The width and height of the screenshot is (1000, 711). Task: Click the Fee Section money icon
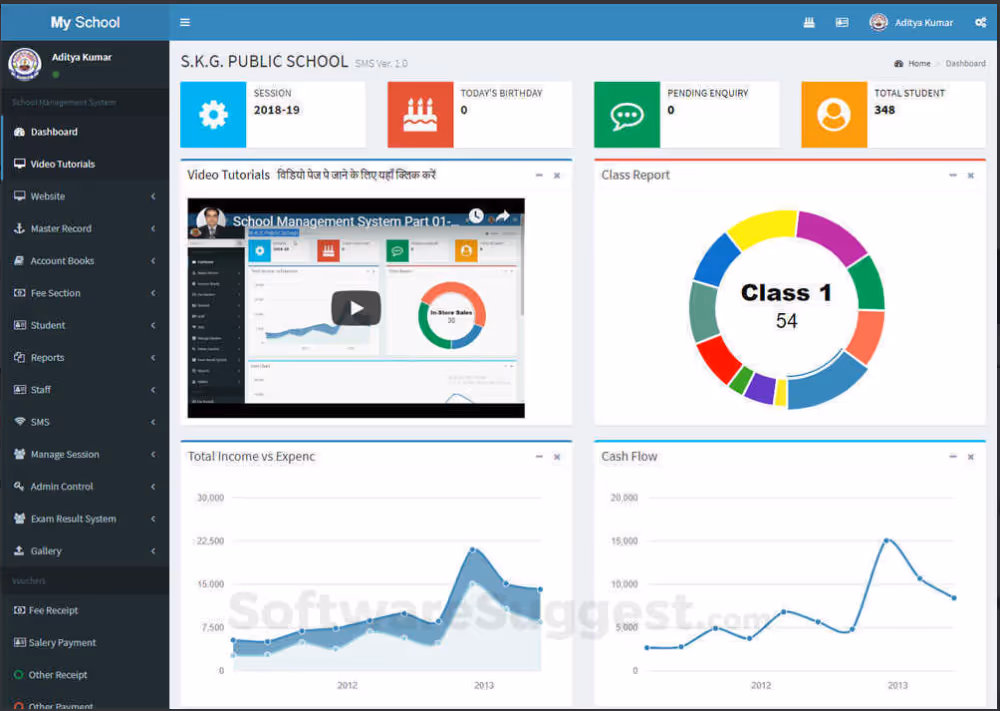[20, 293]
